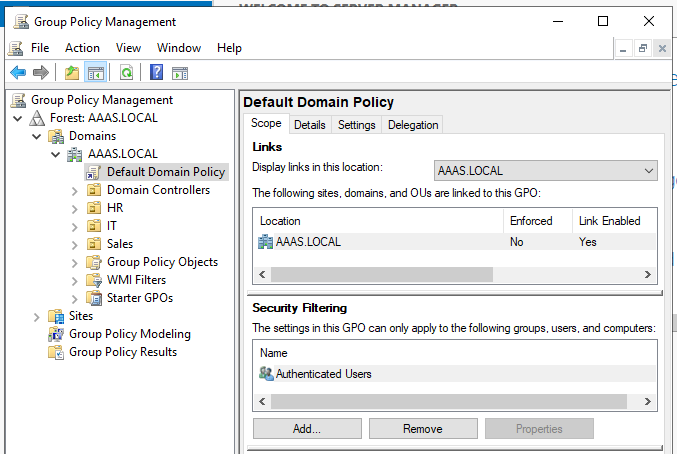
Task: Click the Starter GPOs folder icon
Action: pyautogui.click(x=94, y=298)
